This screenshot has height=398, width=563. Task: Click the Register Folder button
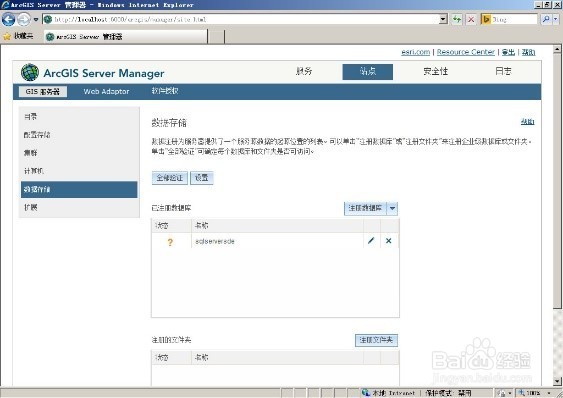376,340
